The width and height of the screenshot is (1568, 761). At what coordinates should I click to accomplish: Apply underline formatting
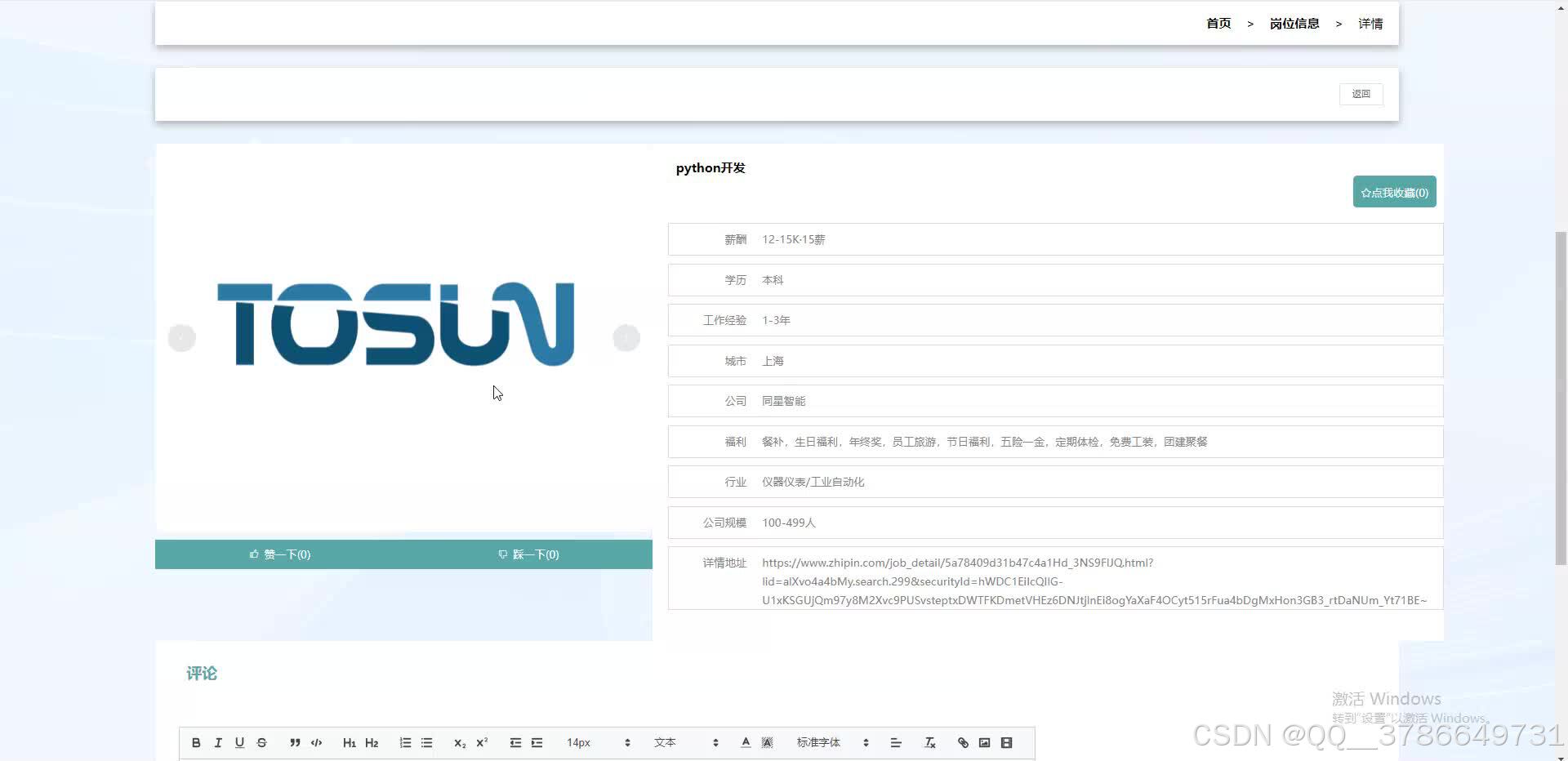[239, 742]
